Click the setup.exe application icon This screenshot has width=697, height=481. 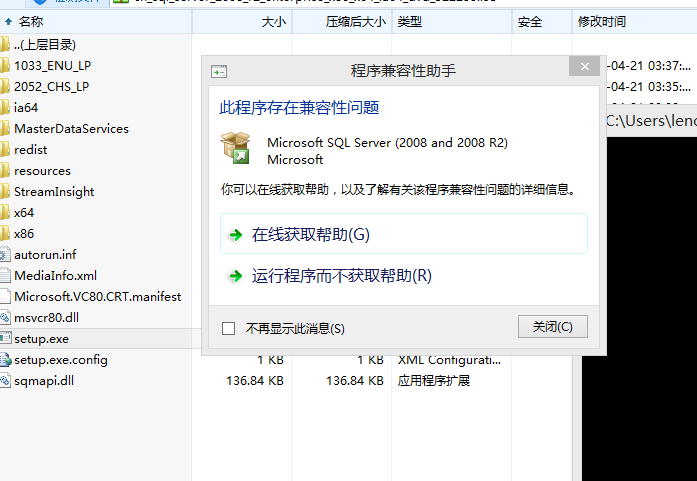pyautogui.click(x=5, y=339)
